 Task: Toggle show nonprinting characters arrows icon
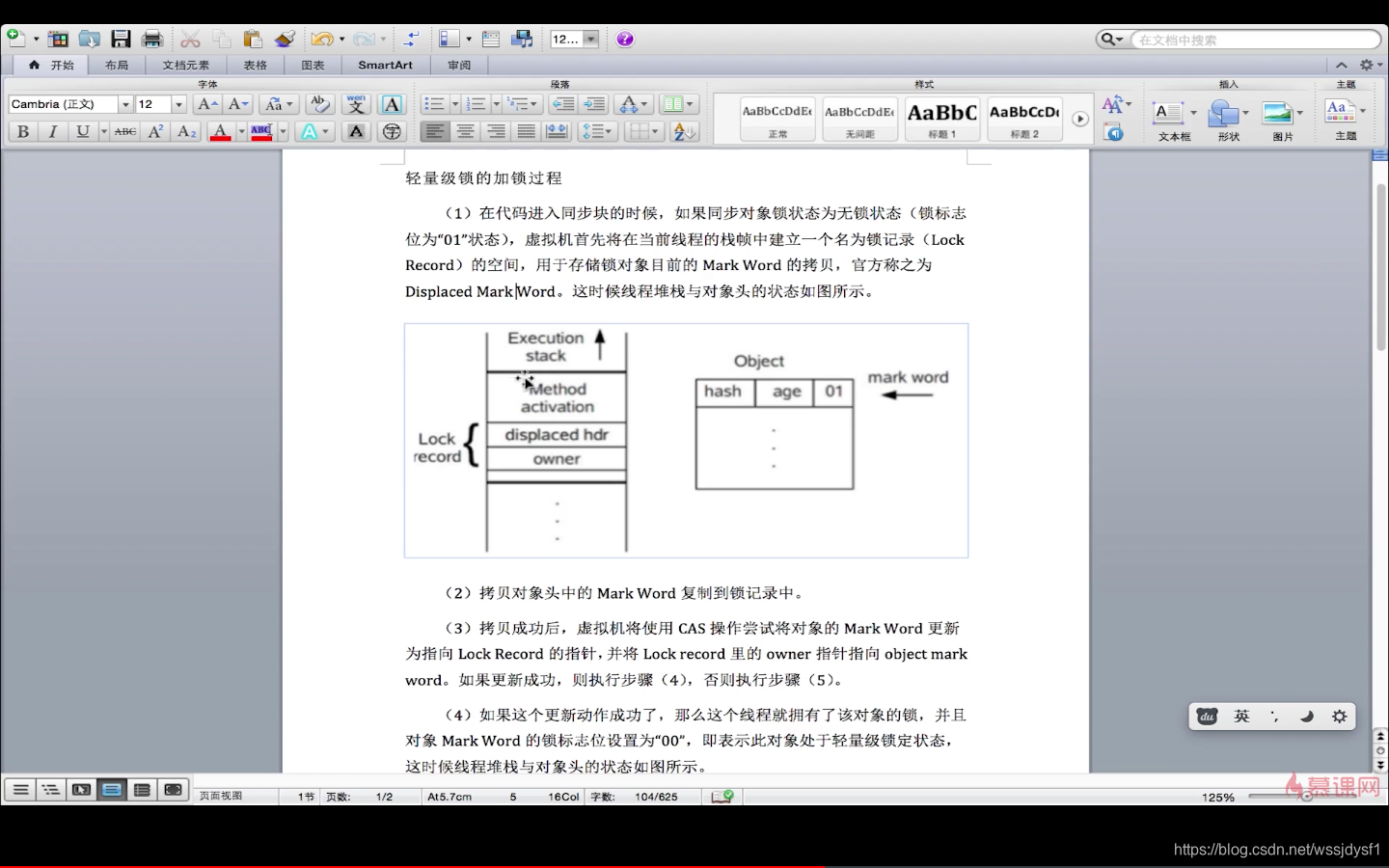pyautogui.click(x=411, y=39)
